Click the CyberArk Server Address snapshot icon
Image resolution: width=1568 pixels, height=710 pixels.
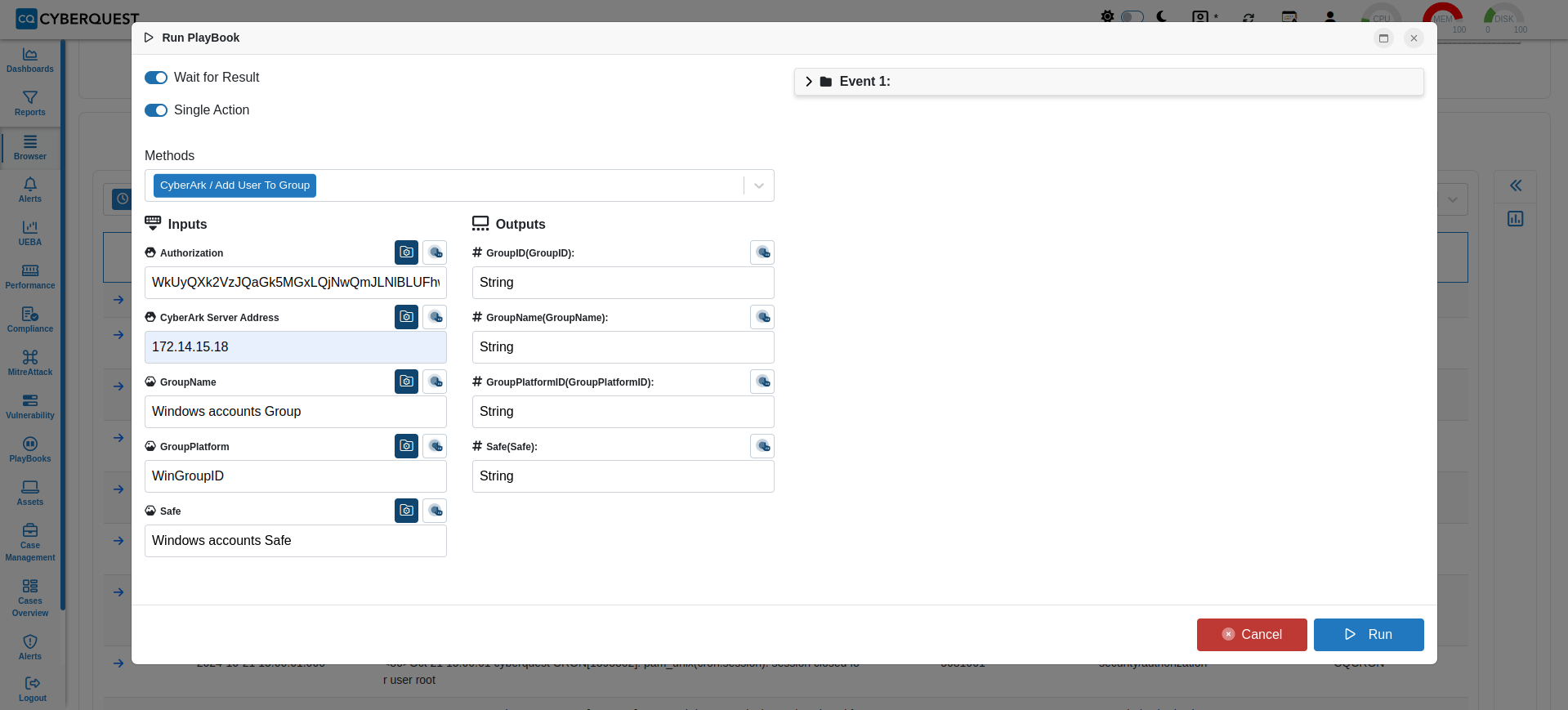coord(406,317)
